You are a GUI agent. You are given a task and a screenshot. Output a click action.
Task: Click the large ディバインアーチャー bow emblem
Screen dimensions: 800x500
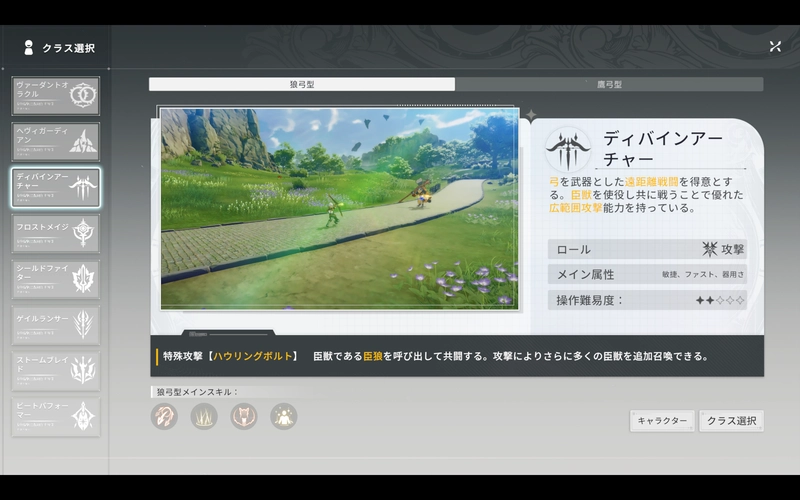pos(568,150)
